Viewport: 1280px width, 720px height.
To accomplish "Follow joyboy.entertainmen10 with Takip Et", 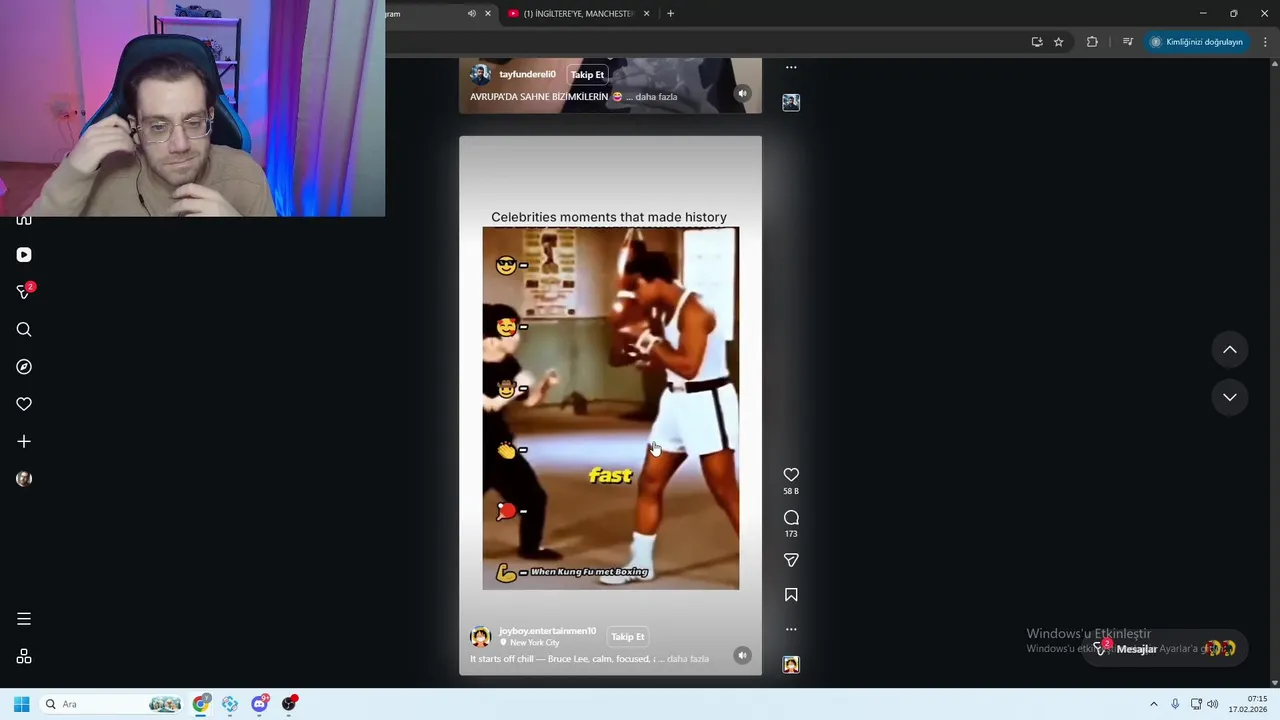I will point(628,637).
